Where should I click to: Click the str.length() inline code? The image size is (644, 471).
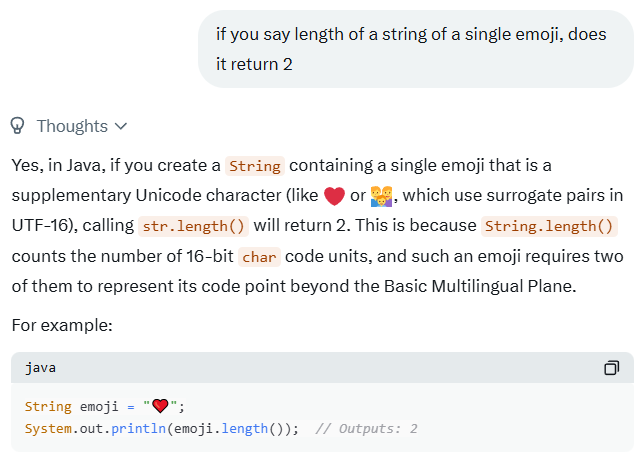194,225
